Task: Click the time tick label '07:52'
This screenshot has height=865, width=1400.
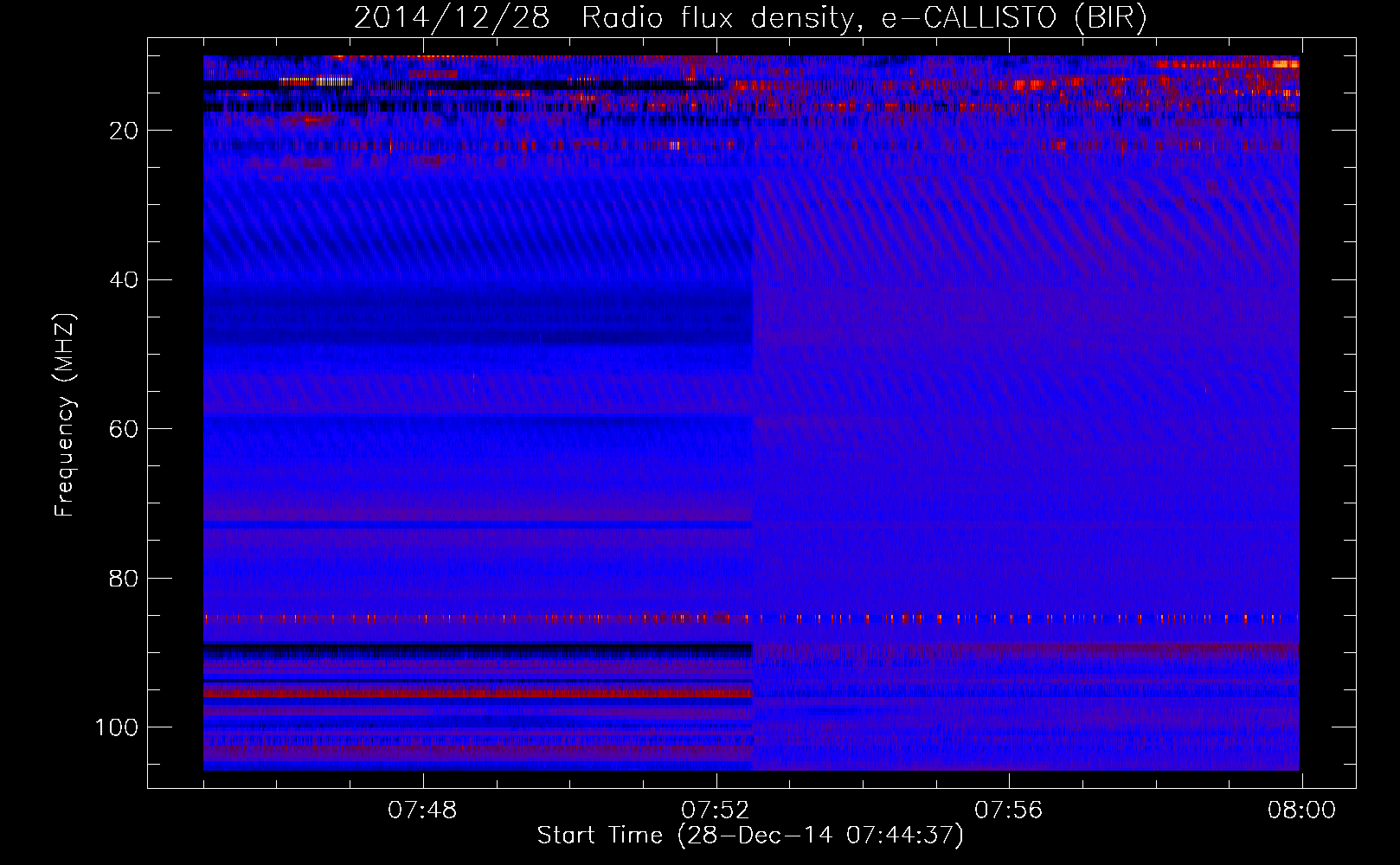Action: pyautogui.click(x=716, y=811)
